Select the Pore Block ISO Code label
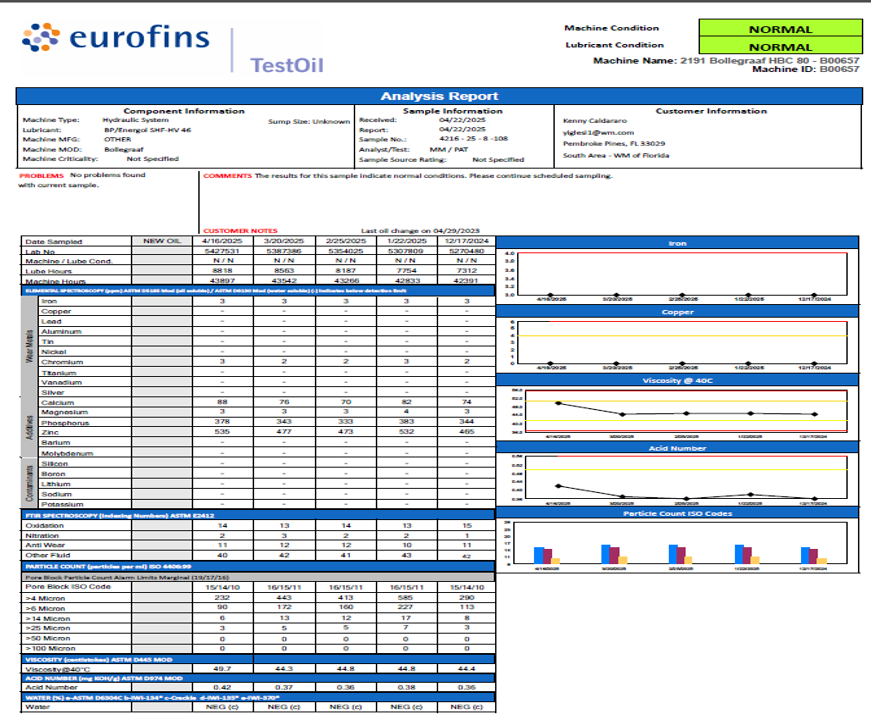This screenshot has width=871, height=720. coord(68,587)
